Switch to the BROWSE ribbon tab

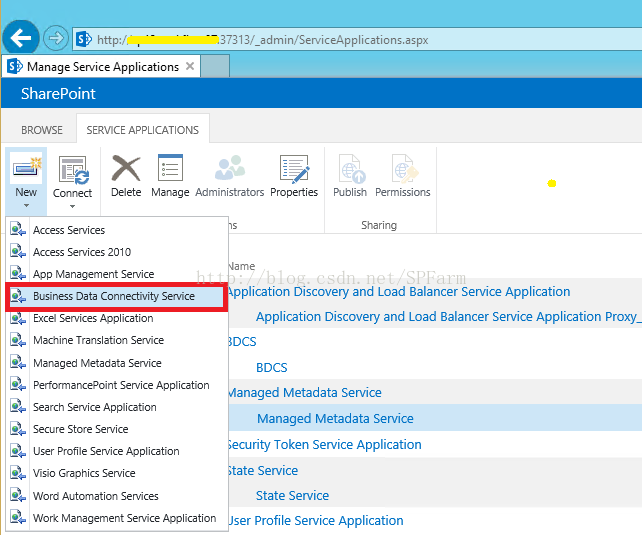42,130
